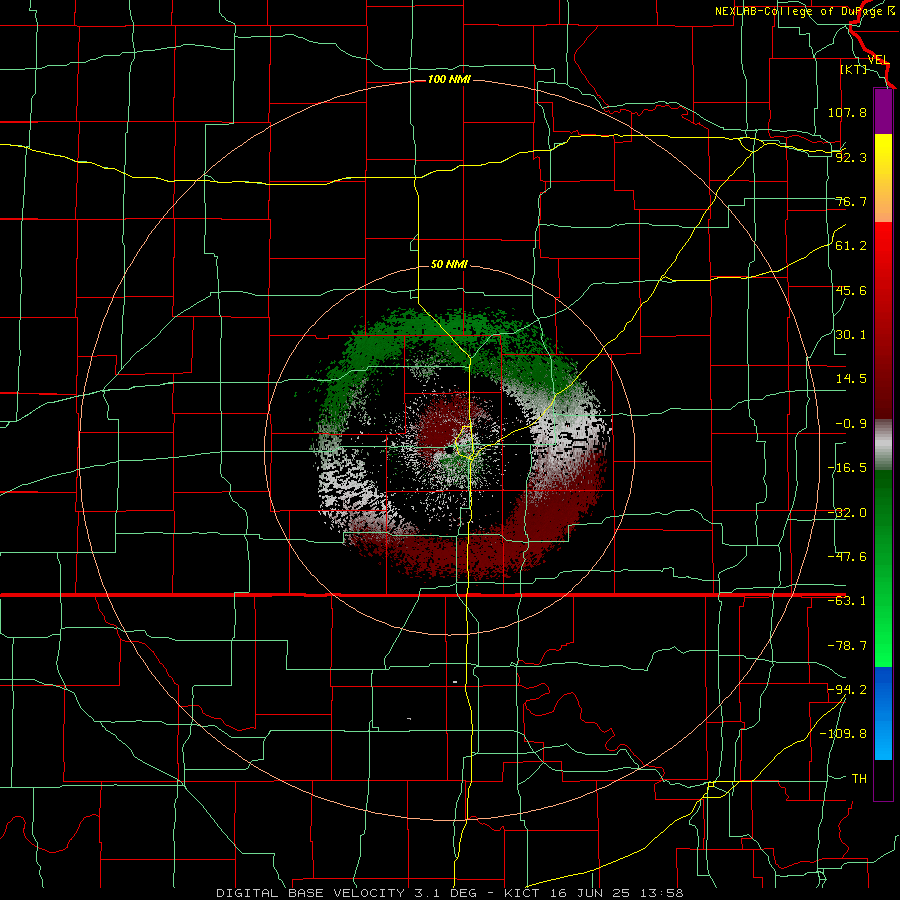The height and width of the screenshot is (900, 900).
Task: Click the -78.7 velocity scale value
Action: (x=847, y=646)
